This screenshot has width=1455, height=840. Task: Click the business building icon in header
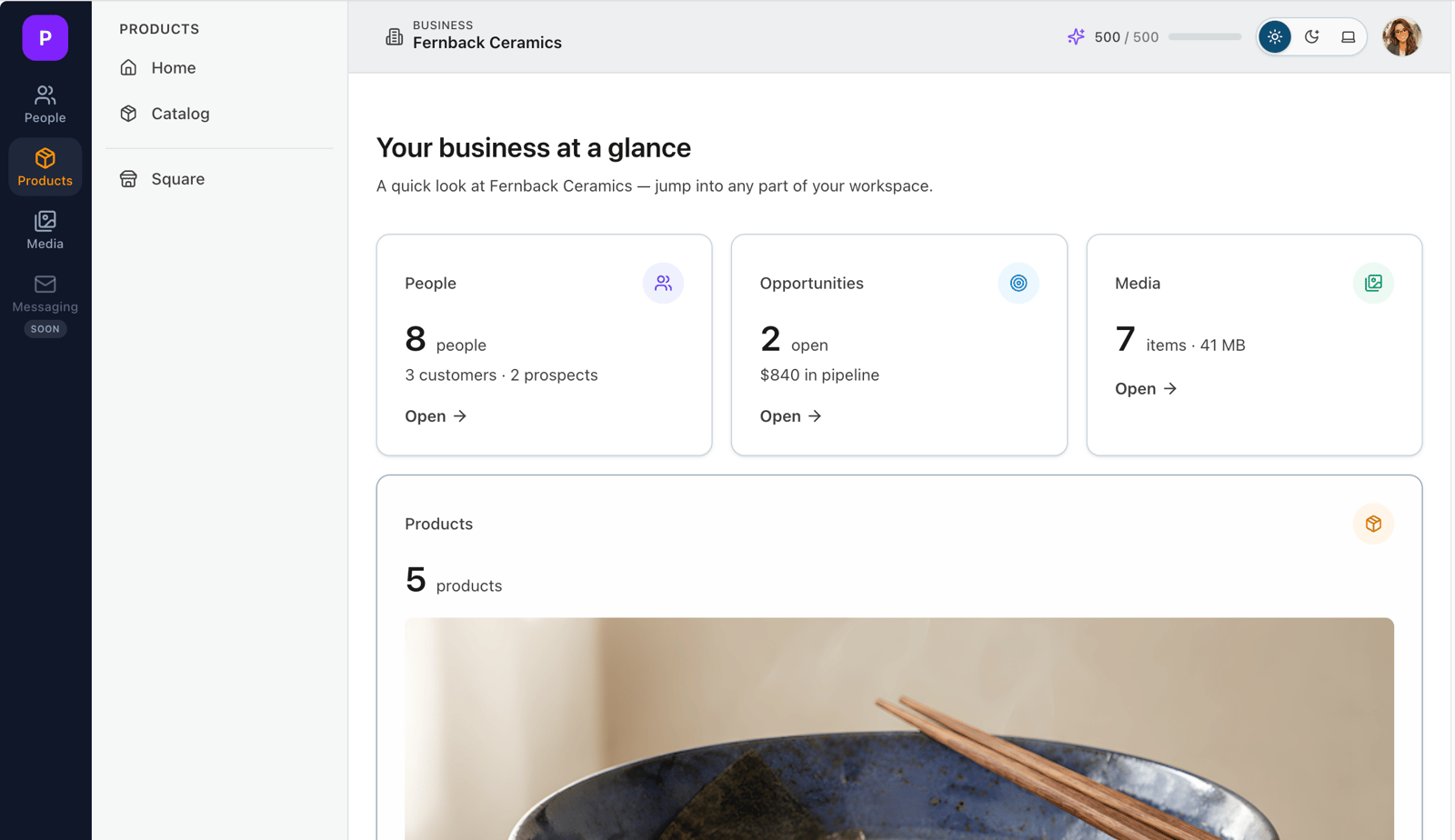click(x=394, y=36)
